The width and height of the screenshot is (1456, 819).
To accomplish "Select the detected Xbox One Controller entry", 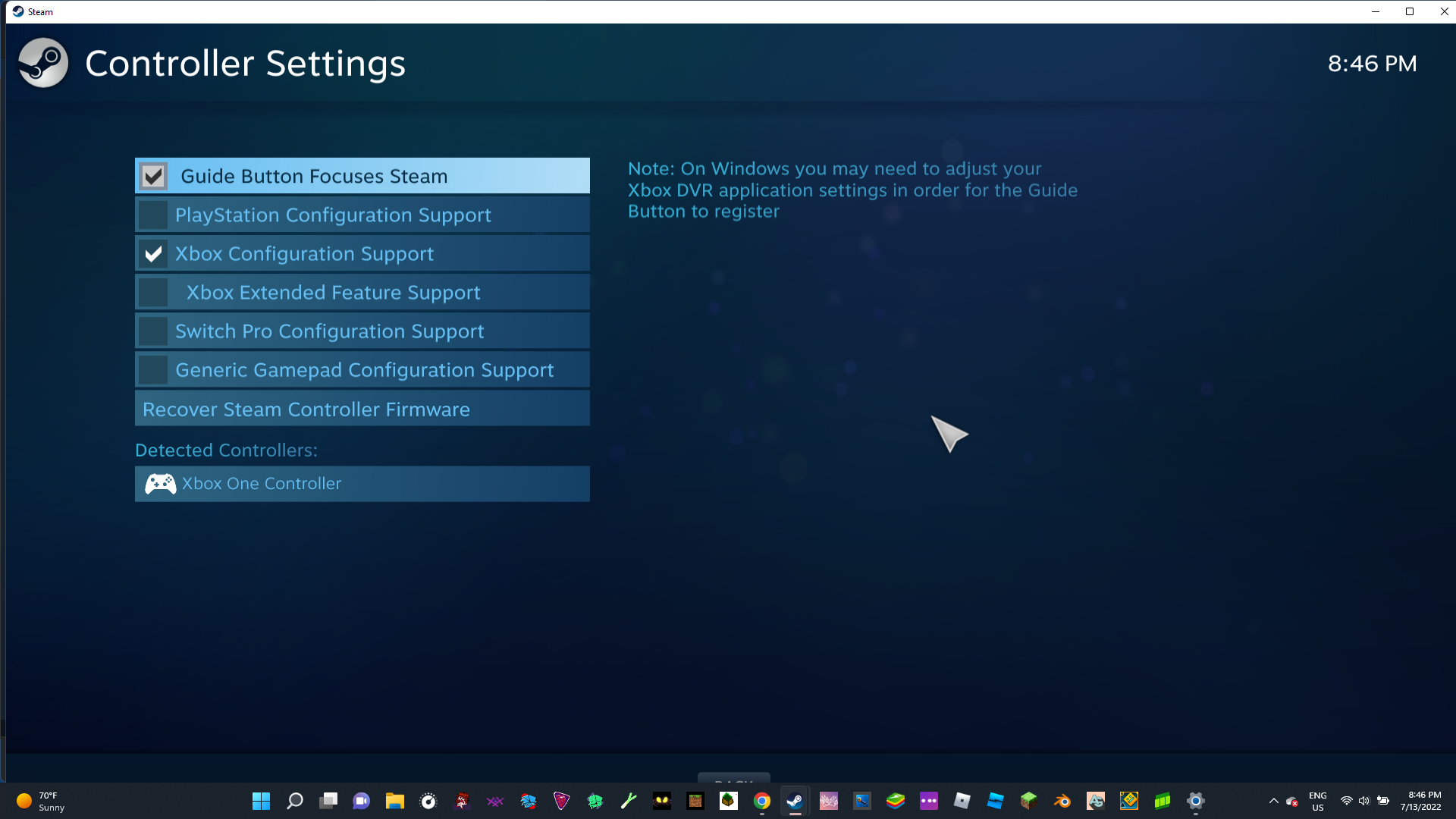I will [x=362, y=484].
